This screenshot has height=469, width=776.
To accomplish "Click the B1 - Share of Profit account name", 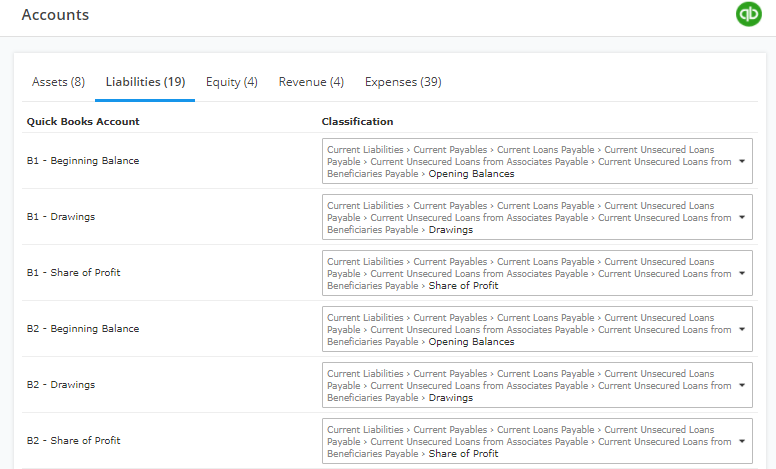I will coord(73,273).
